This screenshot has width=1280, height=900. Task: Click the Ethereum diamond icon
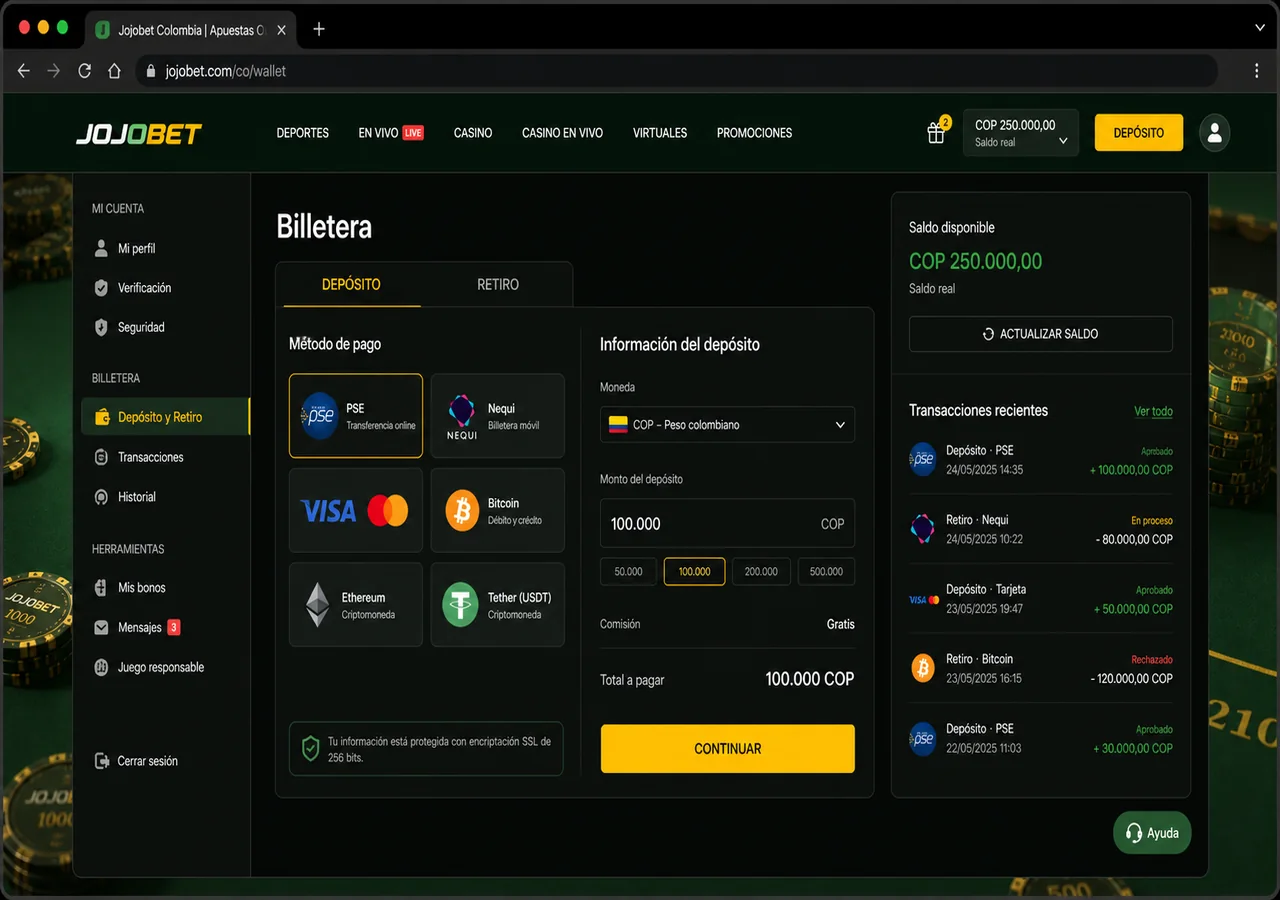coord(318,605)
